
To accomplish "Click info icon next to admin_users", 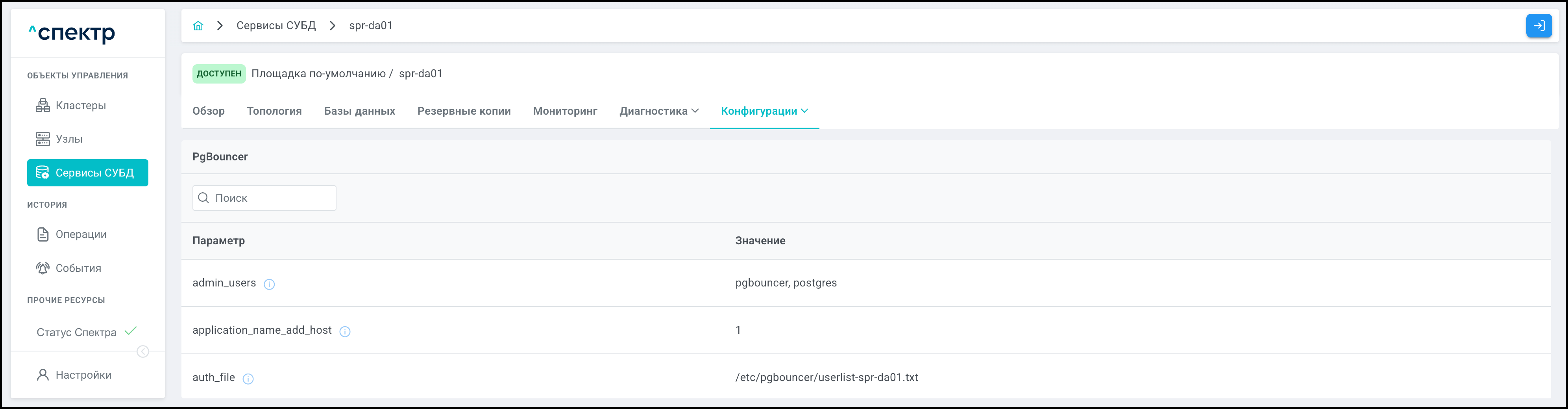I will tap(269, 284).
